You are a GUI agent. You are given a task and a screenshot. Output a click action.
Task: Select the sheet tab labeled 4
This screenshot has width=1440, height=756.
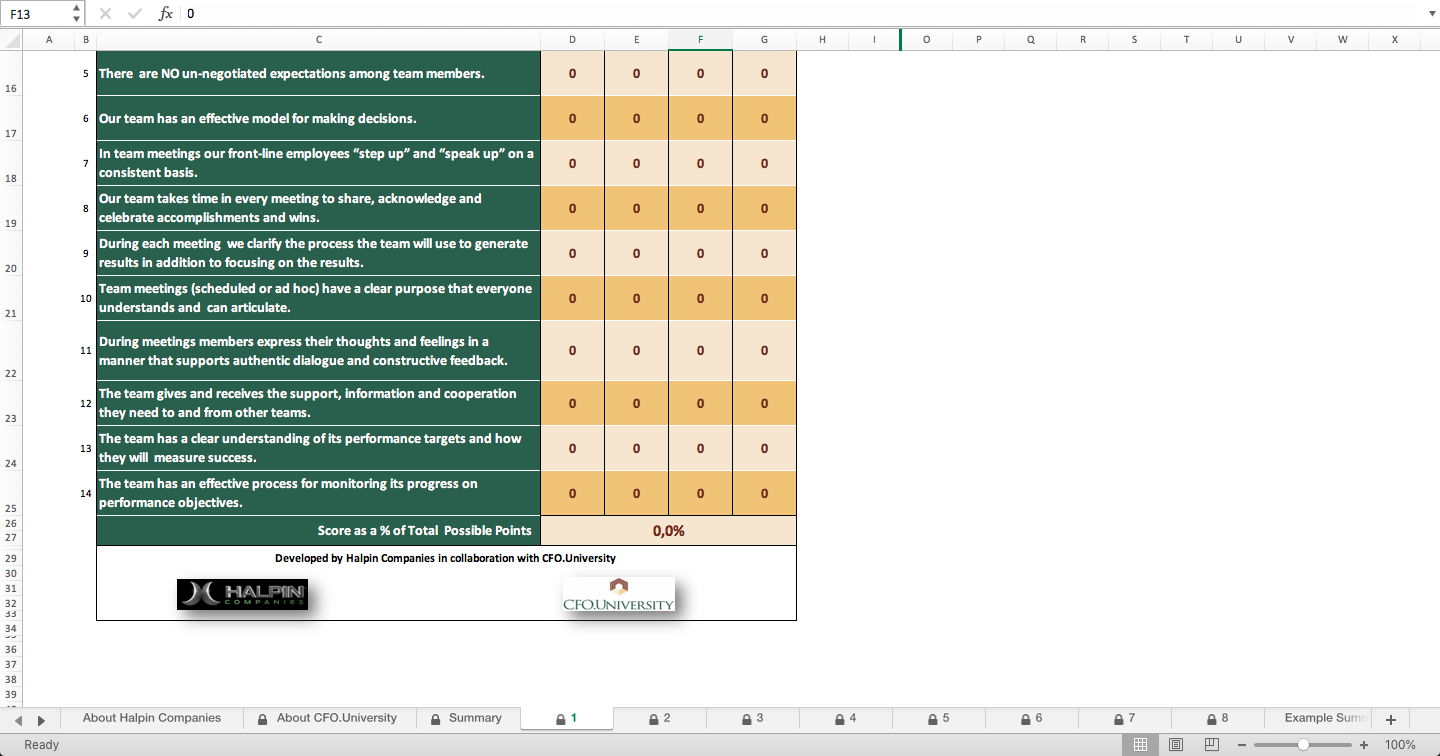(845, 718)
